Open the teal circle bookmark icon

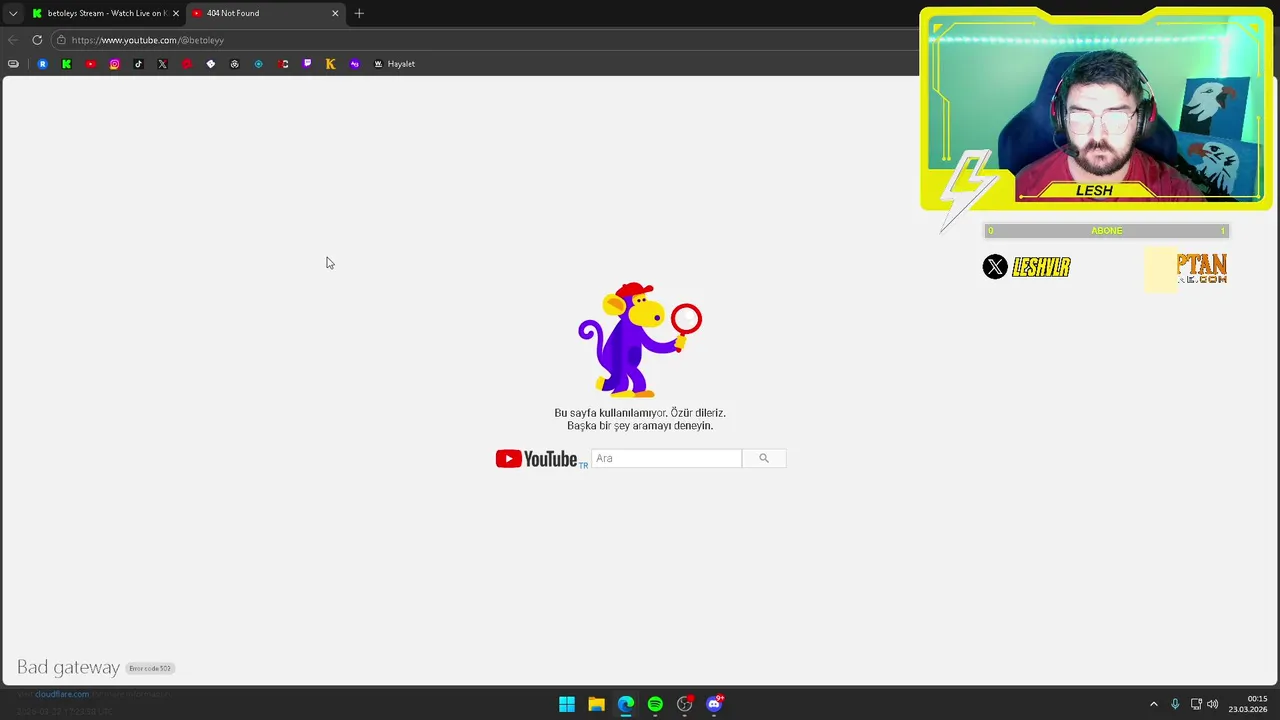click(258, 64)
